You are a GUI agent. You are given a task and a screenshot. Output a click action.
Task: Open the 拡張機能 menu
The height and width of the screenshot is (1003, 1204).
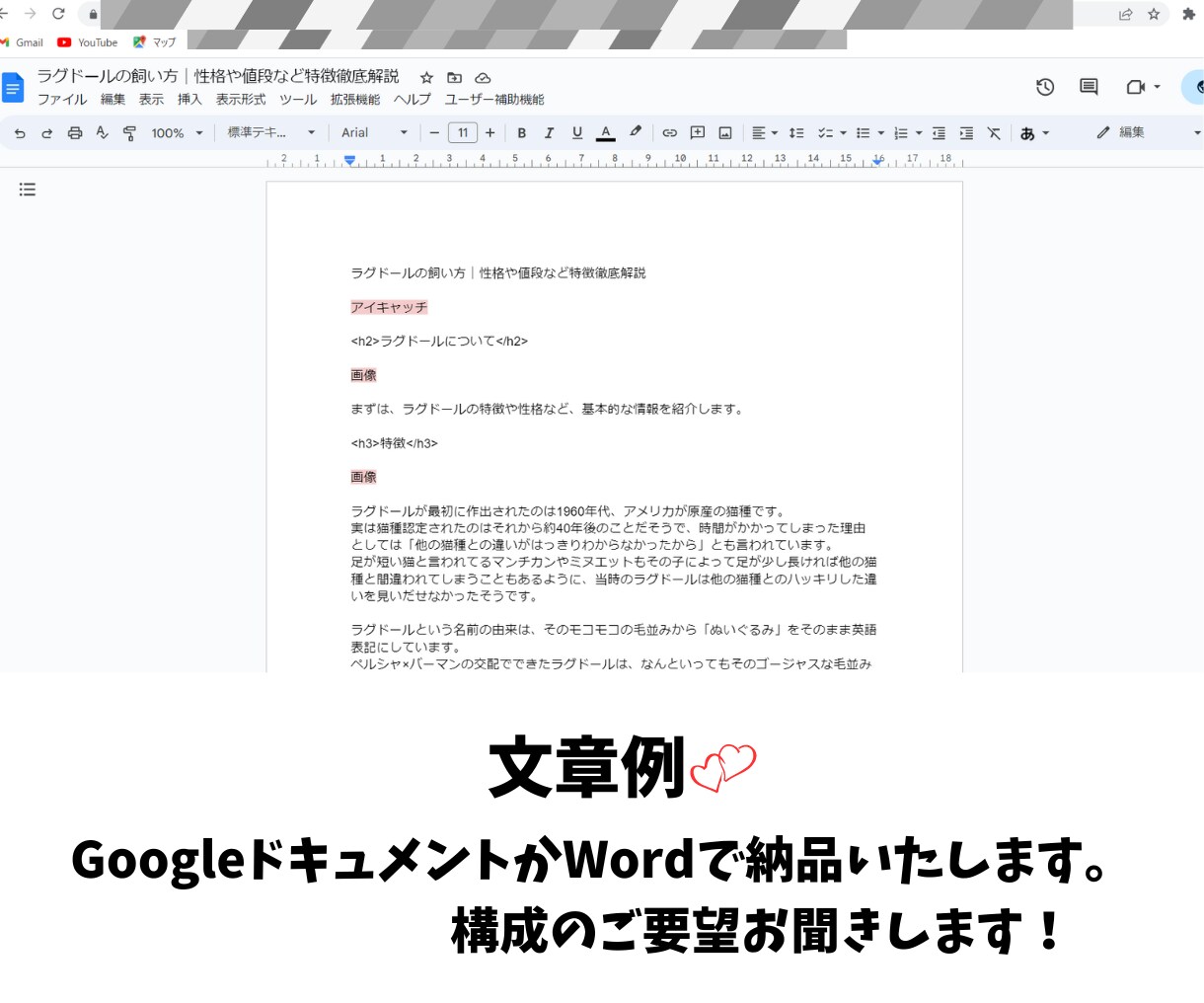point(355,100)
